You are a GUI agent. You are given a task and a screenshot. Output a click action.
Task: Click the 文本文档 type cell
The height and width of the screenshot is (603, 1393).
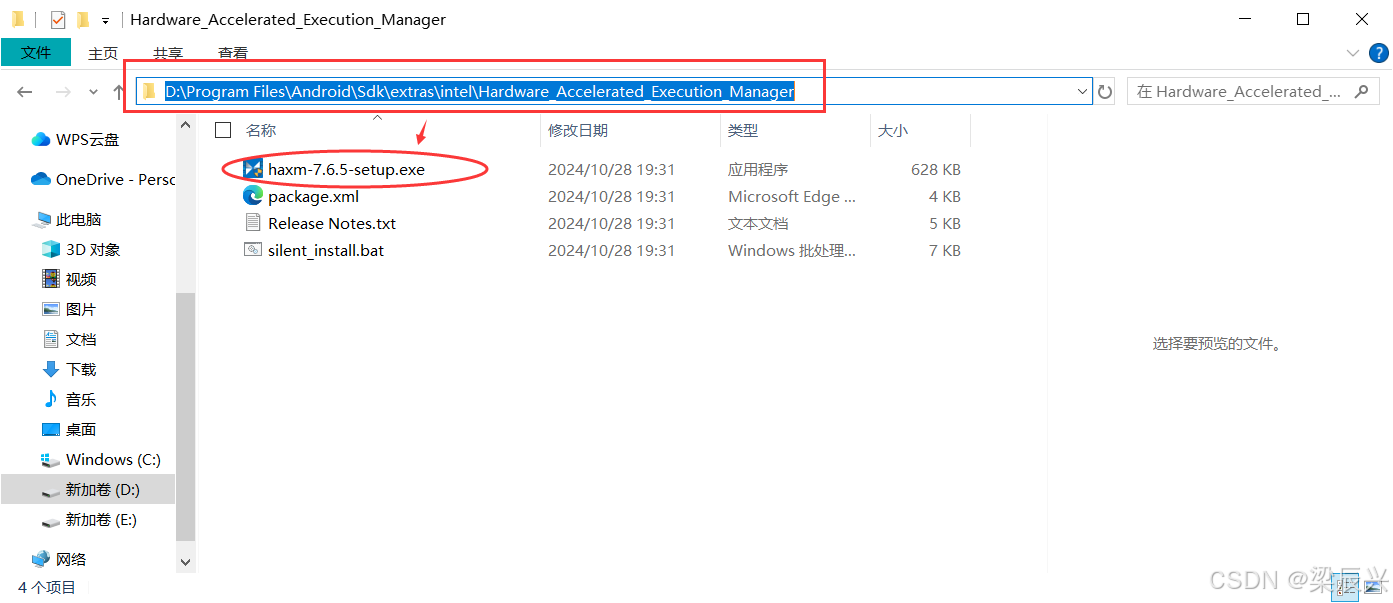758,223
